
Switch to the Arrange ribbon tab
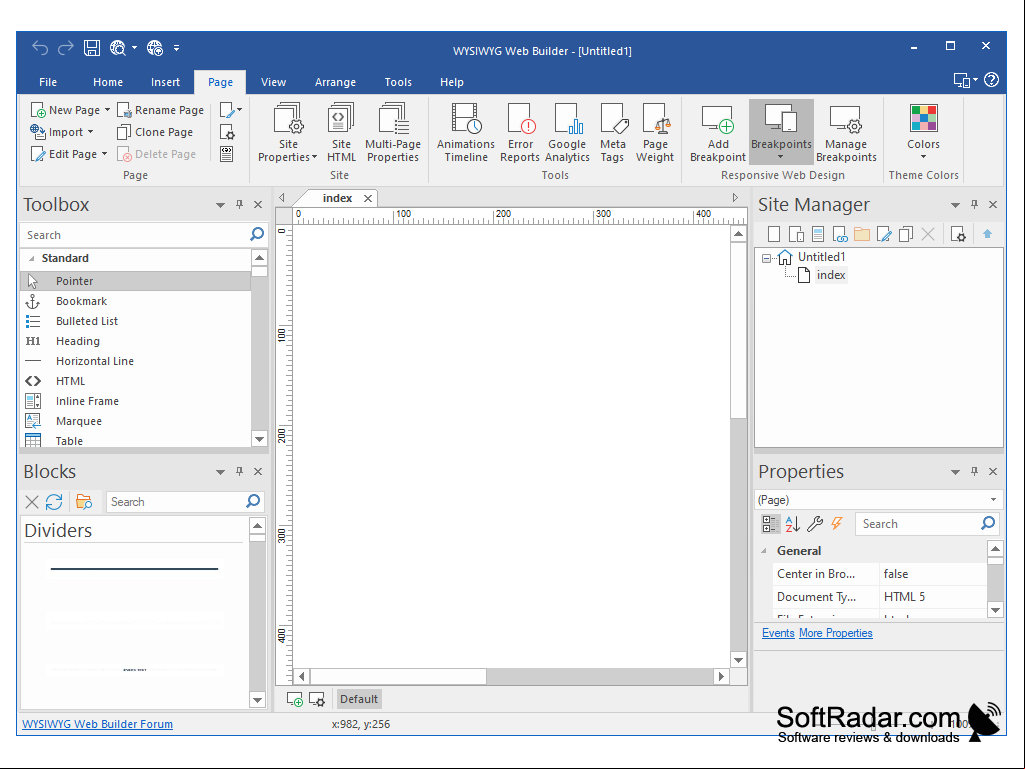coord(335,82)
